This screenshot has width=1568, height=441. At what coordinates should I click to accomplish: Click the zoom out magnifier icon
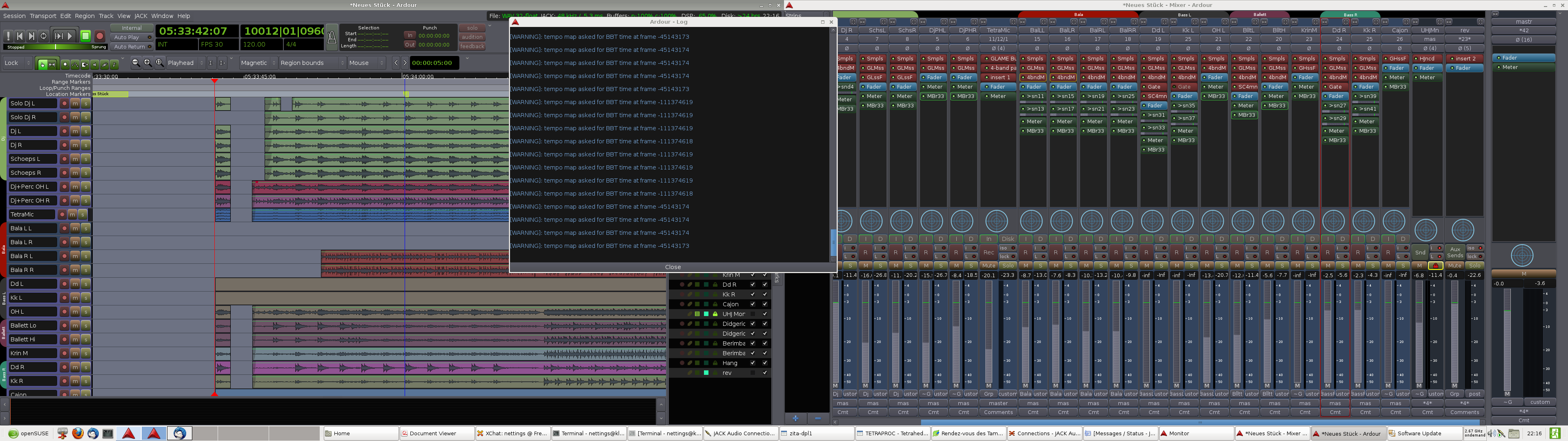(136, 63)
